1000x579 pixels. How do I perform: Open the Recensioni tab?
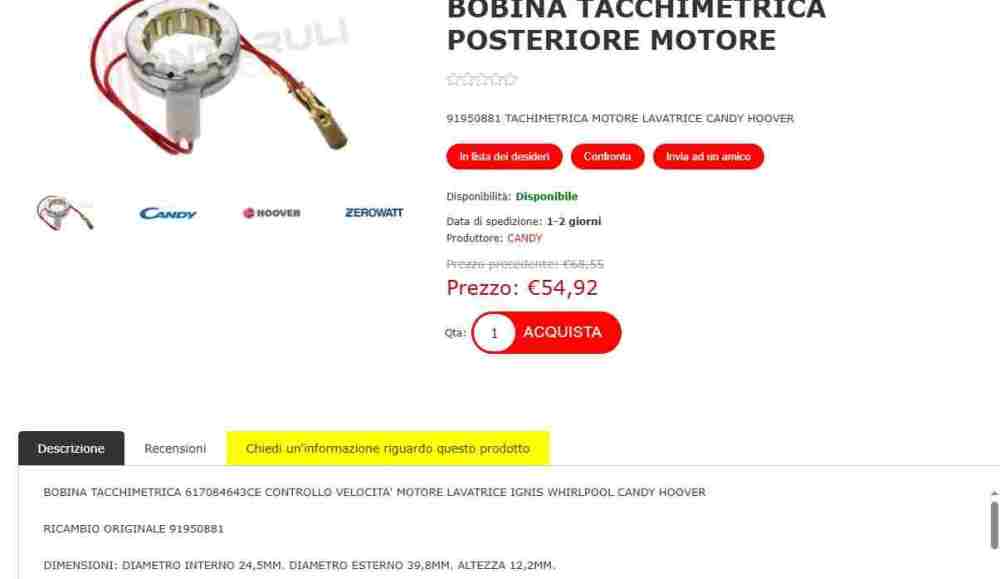pos(175,448)
